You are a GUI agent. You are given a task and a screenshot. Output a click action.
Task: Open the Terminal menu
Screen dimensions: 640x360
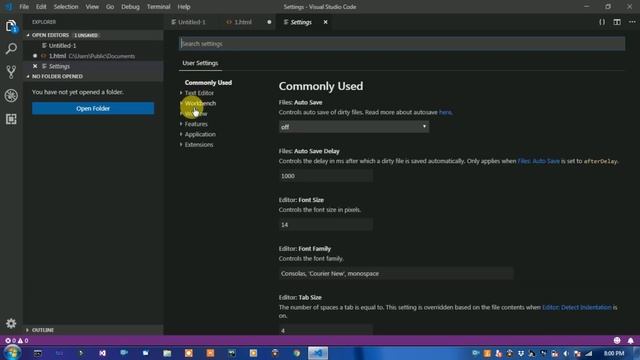158,7
